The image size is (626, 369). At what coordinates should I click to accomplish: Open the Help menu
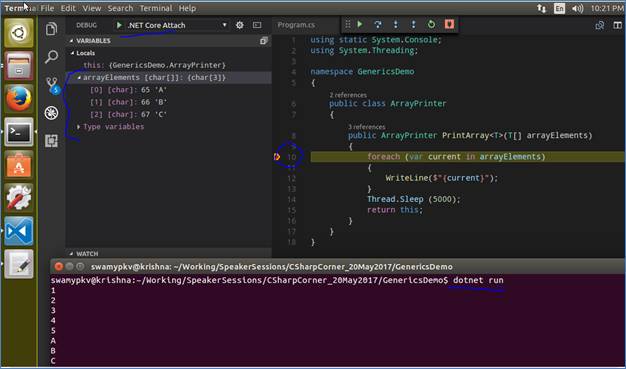tap(187, 8)
